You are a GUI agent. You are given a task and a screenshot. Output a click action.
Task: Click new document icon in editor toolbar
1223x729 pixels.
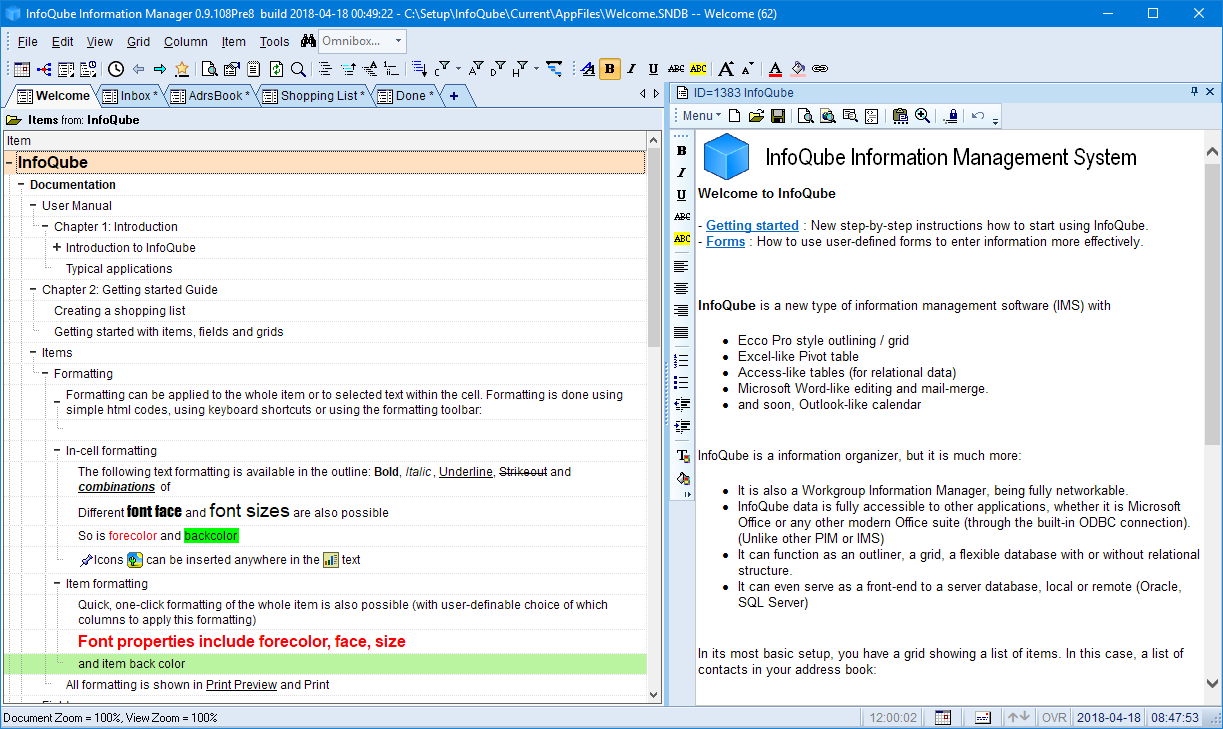735,116
